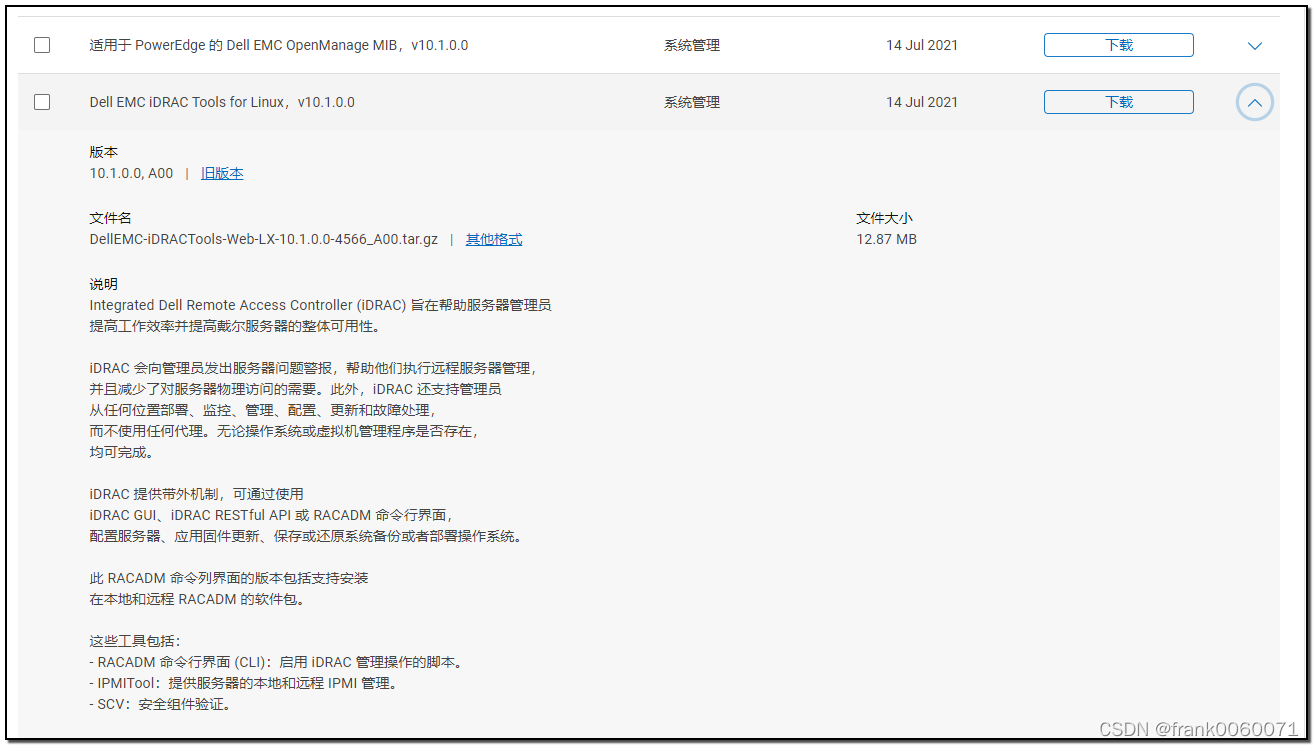This screenshot has height=746, width=1314.
Task: Tick checkbox for OpenManage MIB v10.1.0.0 row
Action: point(42,45)
